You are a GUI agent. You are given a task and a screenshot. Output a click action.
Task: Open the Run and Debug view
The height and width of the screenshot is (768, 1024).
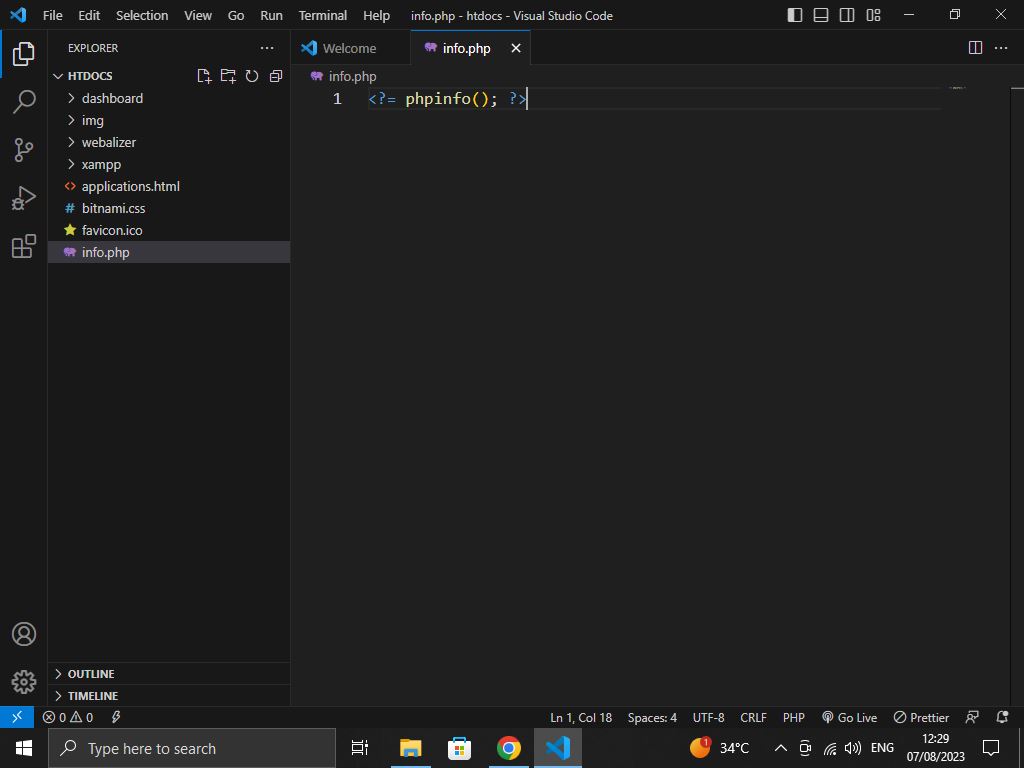pos(24,199)
